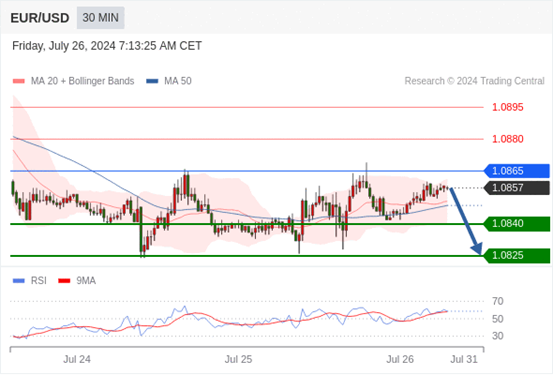This screenshot has width=553, height=375.
Task: Toggle the MA 50 legend item
Action: click(169, 81)
